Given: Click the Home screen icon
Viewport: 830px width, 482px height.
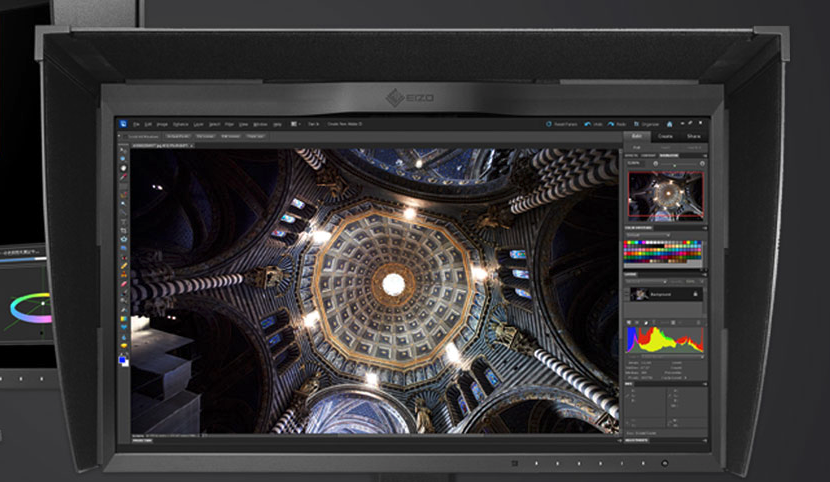Looking at the screenshot, I should [x=670, y=124].
